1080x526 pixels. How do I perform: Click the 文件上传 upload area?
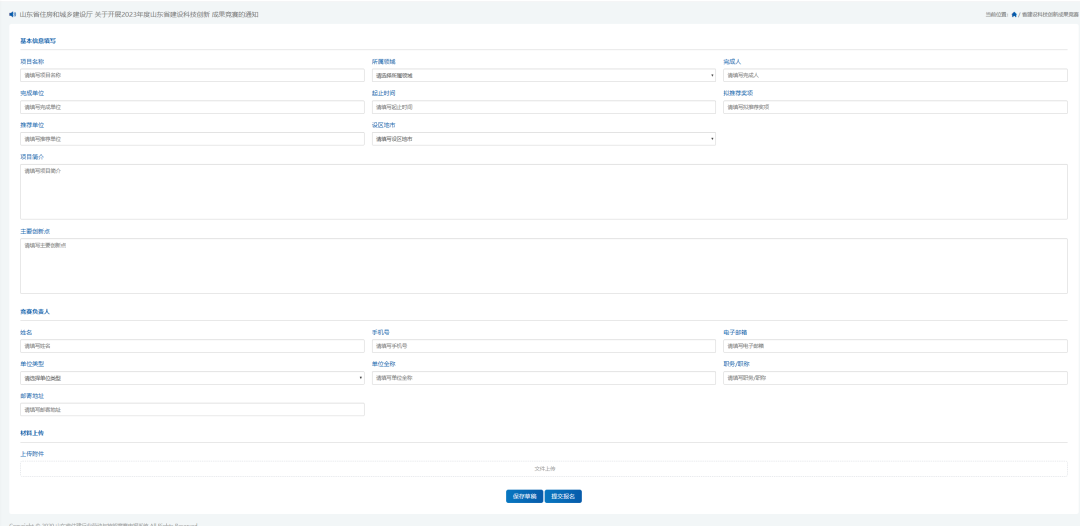point(544,468)
